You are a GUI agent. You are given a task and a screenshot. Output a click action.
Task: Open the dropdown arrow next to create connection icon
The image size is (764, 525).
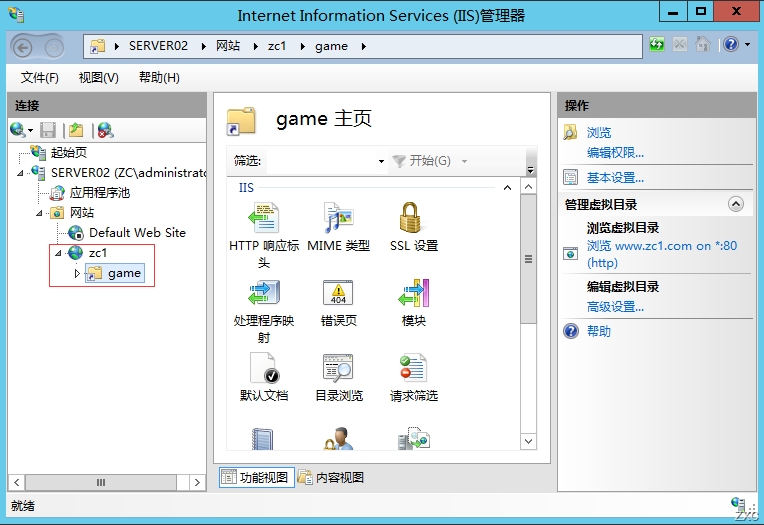click(30, 131)
